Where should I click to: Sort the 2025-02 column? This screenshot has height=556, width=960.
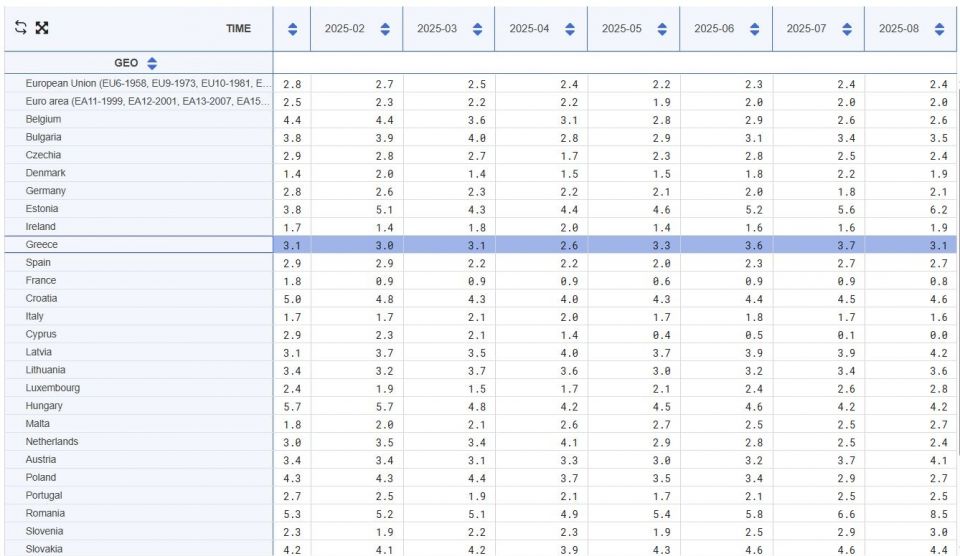[383, 28]
